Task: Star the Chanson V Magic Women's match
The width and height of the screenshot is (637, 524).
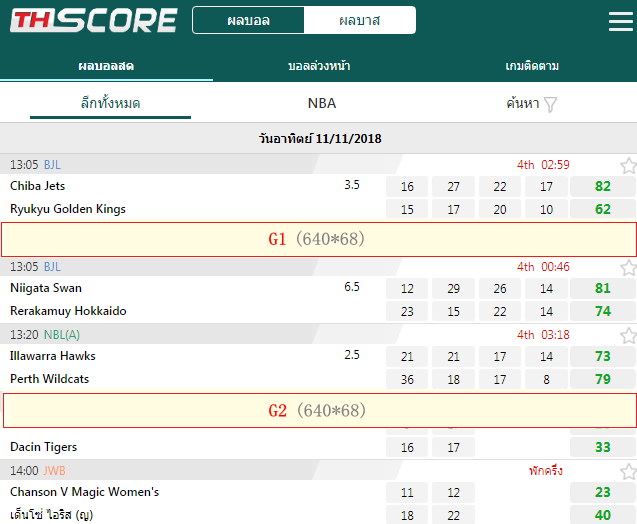Action: click(628, 472)
